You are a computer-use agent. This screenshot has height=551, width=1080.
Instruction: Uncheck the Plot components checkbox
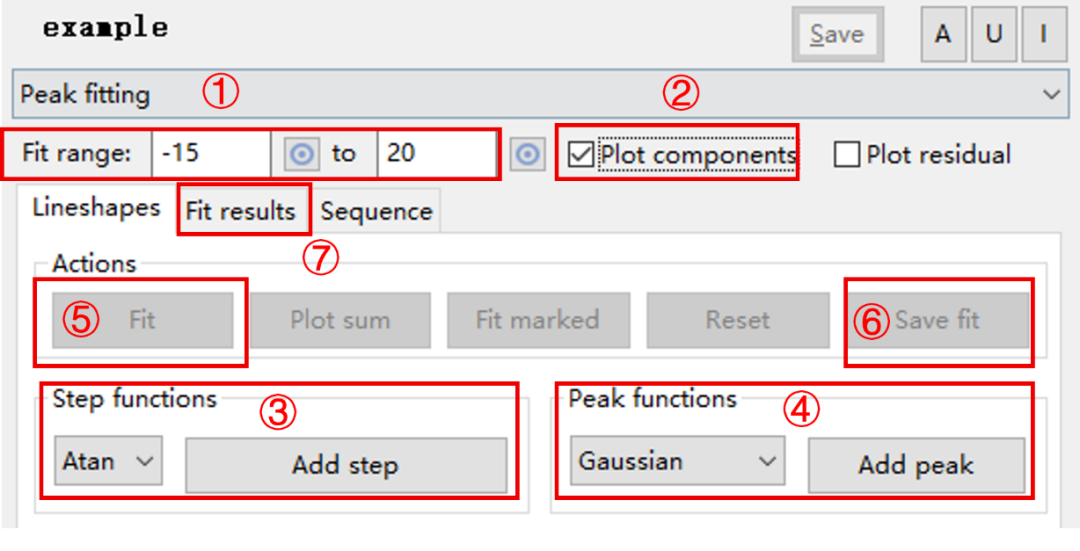581,155
